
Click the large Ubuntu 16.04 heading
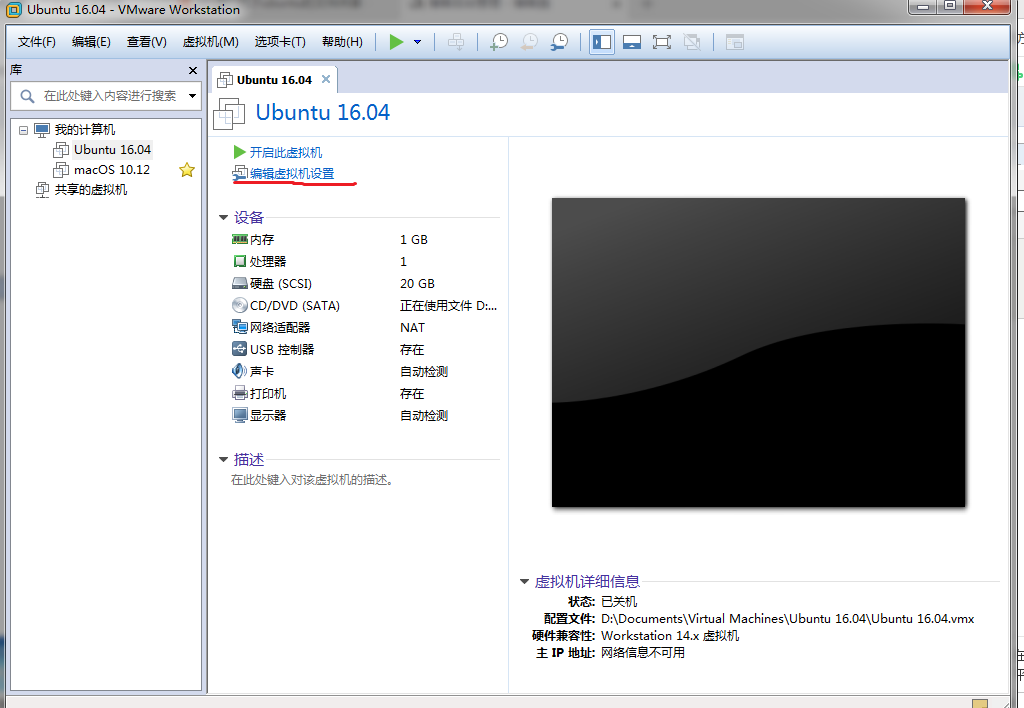[323, 112]
